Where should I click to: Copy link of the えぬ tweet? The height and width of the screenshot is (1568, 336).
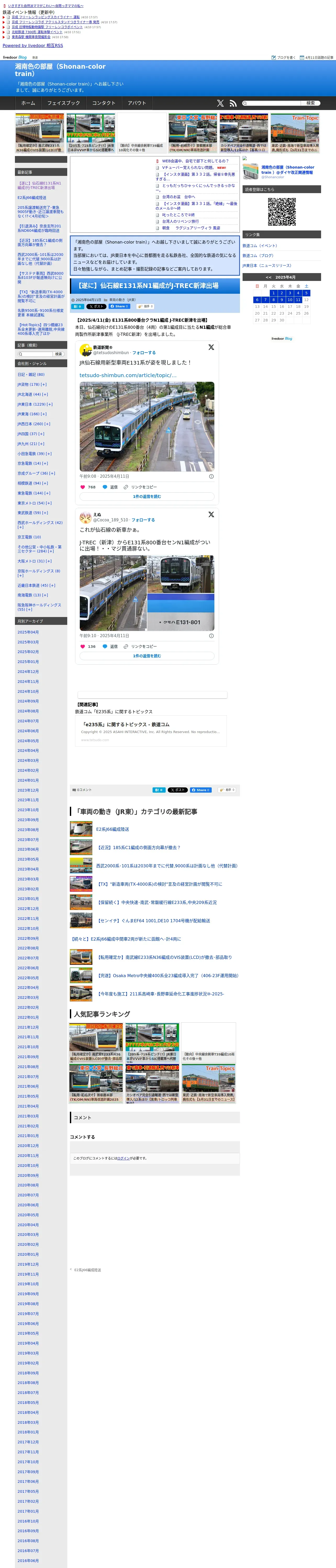point(140,647)
